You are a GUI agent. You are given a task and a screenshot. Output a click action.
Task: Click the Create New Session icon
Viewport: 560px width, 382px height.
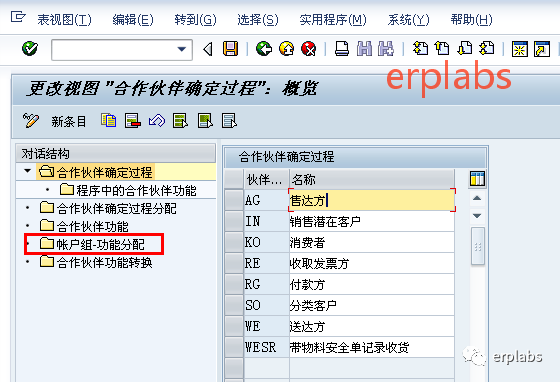click(x=520, y=49)
